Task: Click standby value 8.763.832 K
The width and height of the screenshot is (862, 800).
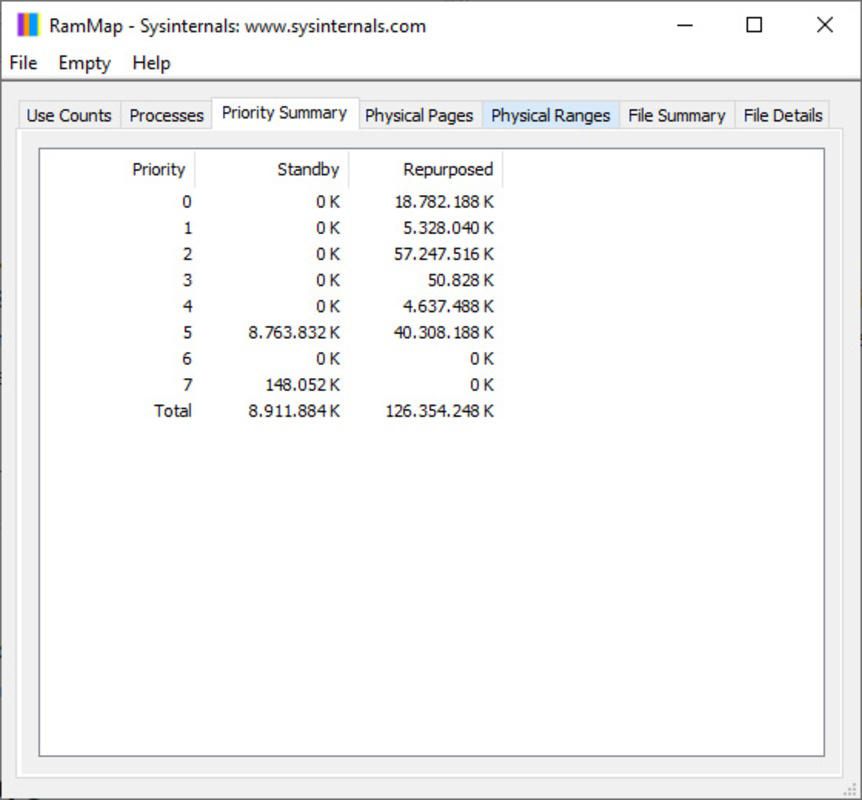Action: (x=294, y=333)
